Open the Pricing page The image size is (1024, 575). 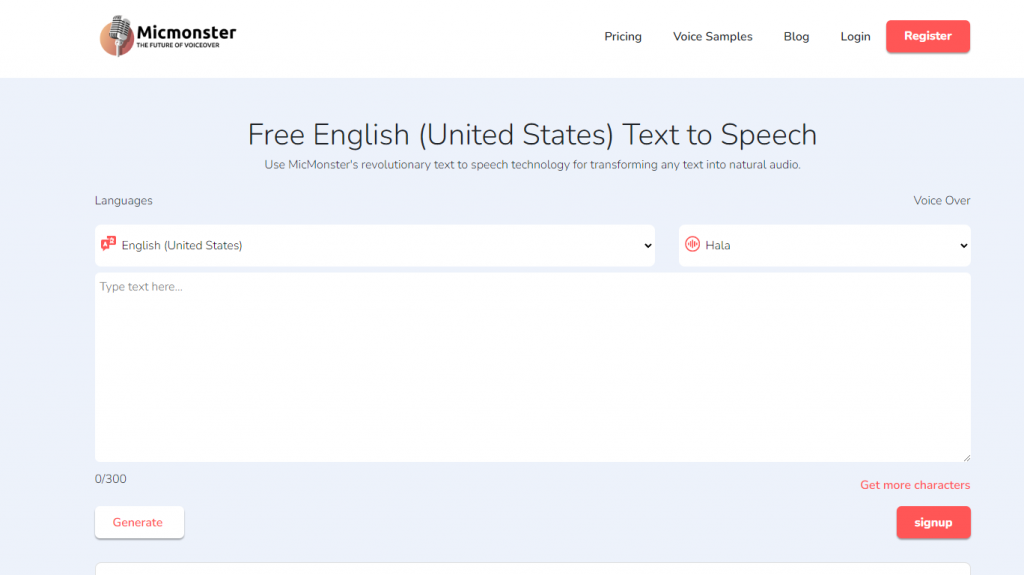623,37
